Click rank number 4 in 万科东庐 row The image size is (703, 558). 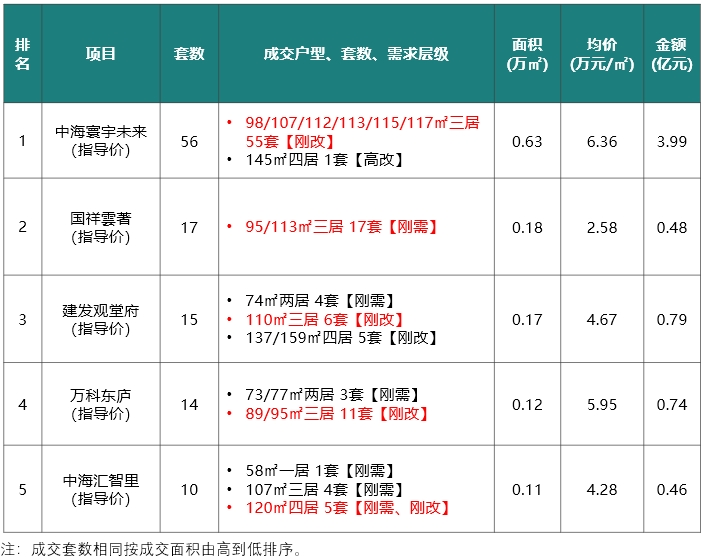22,405
